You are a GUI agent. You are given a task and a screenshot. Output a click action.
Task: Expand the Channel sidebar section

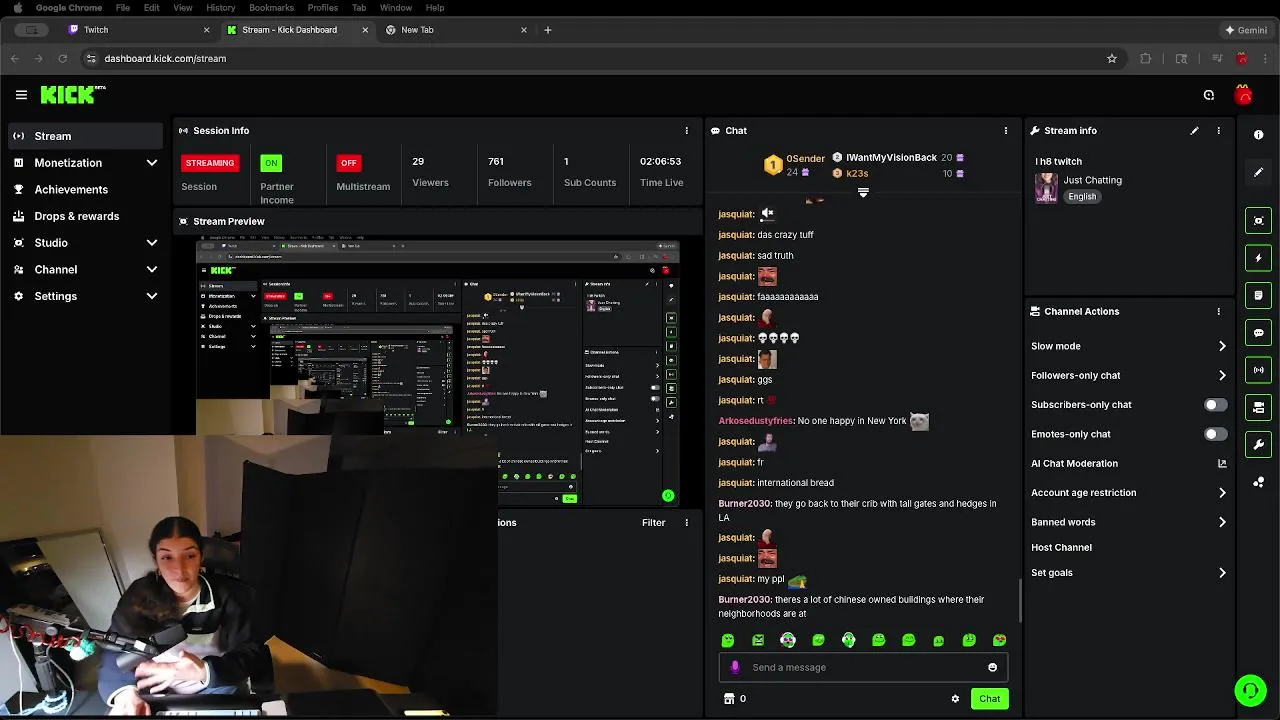[151, 270]
